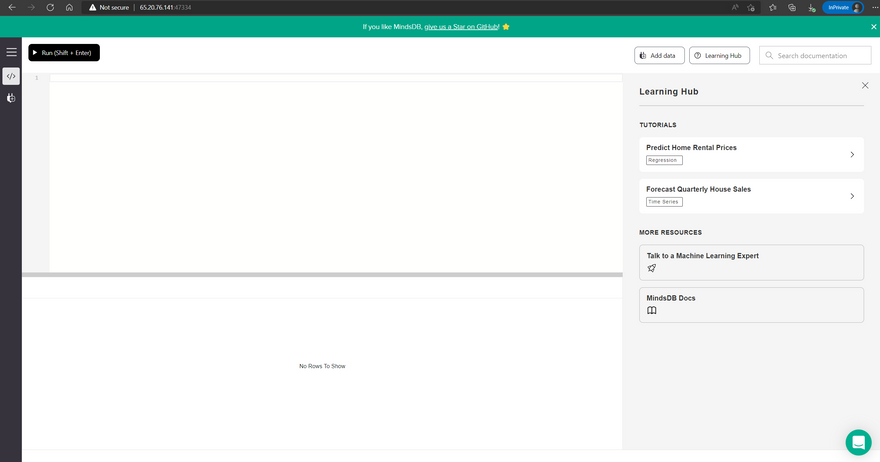880x462 pixels.
Task: Grab the gray divider between editor and results
Action: click(x=322, y=274)
